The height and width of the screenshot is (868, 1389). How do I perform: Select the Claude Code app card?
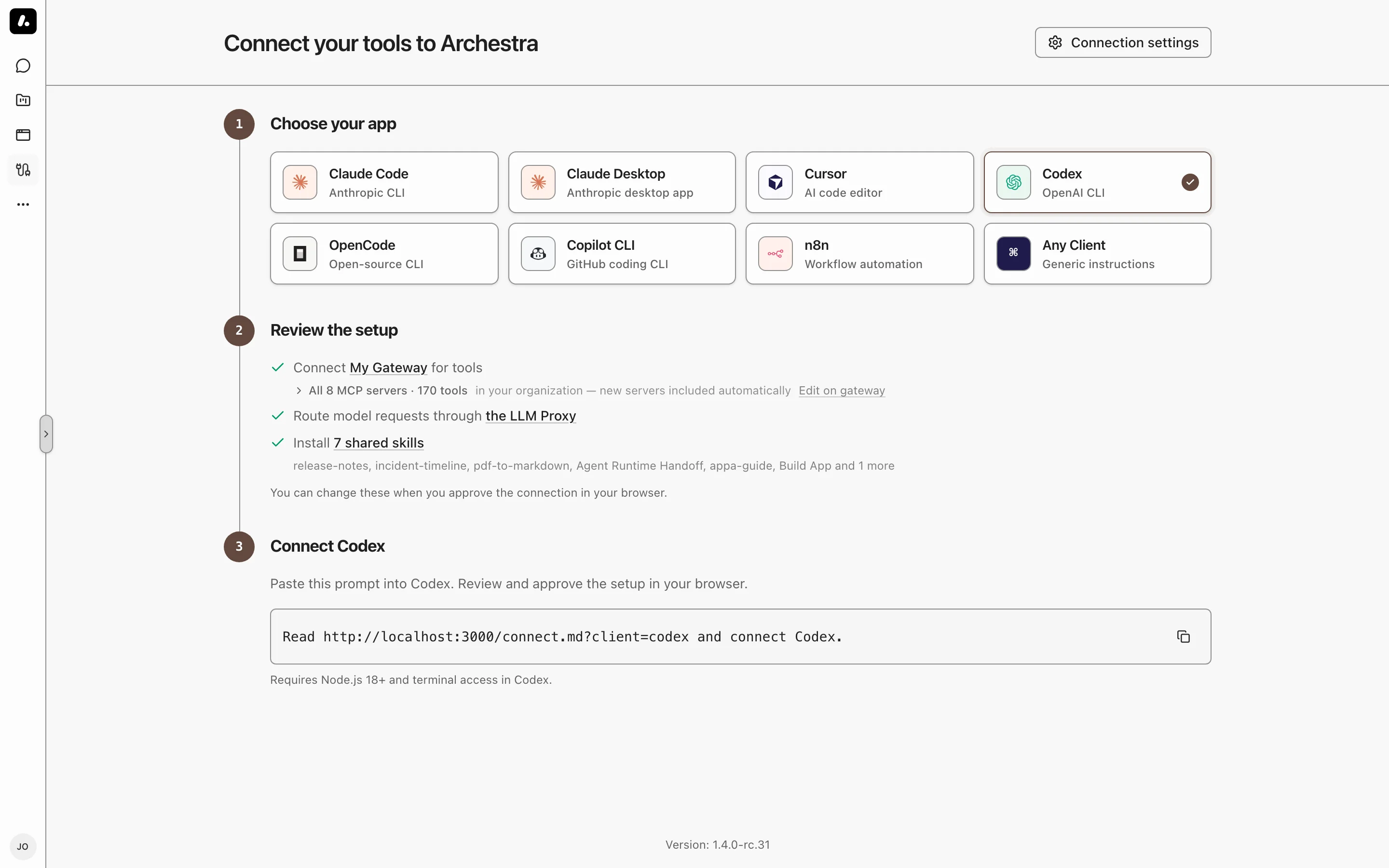click(384, 183)
